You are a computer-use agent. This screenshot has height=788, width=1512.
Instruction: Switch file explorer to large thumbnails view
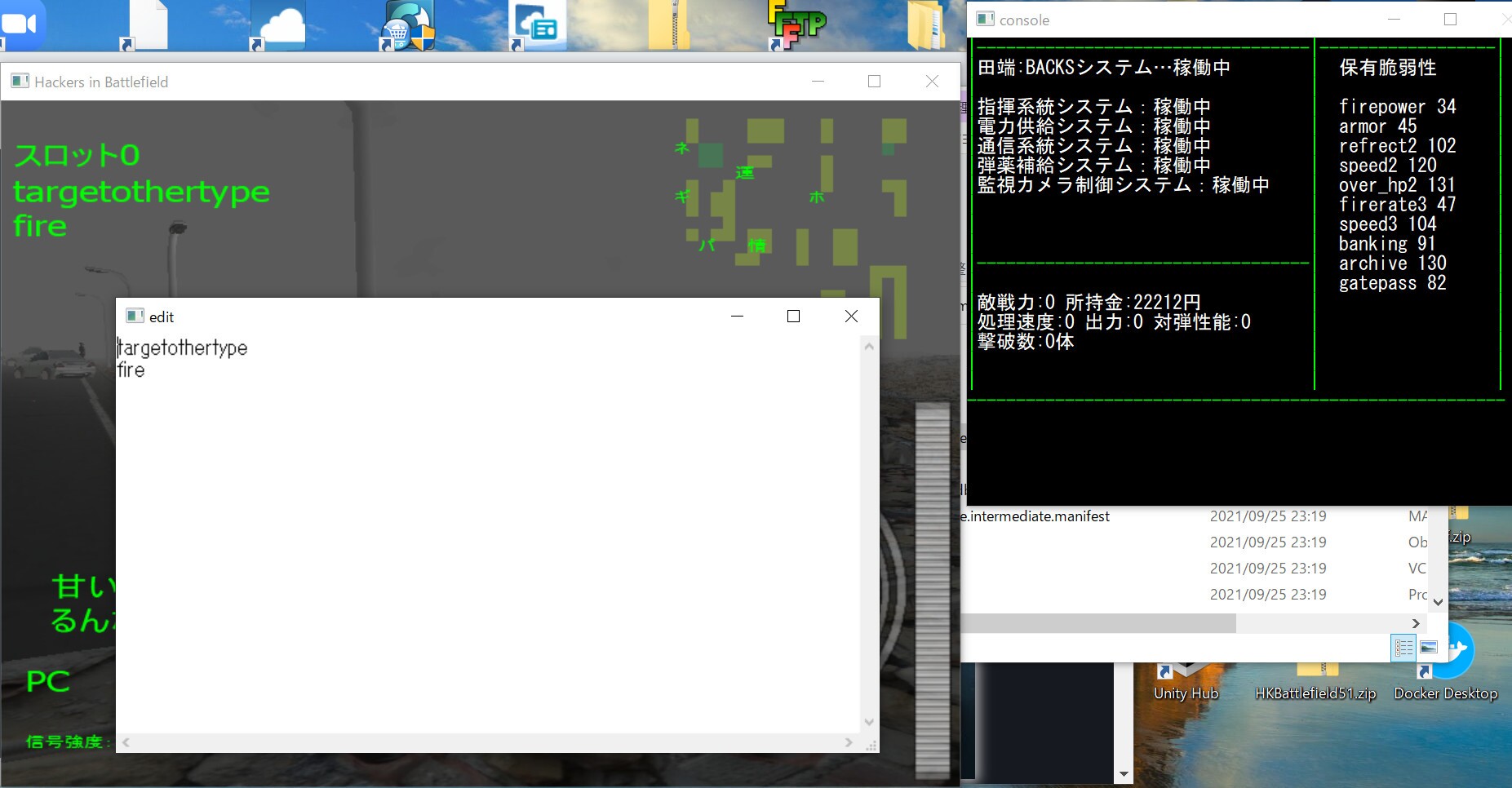pos(1429,648)
